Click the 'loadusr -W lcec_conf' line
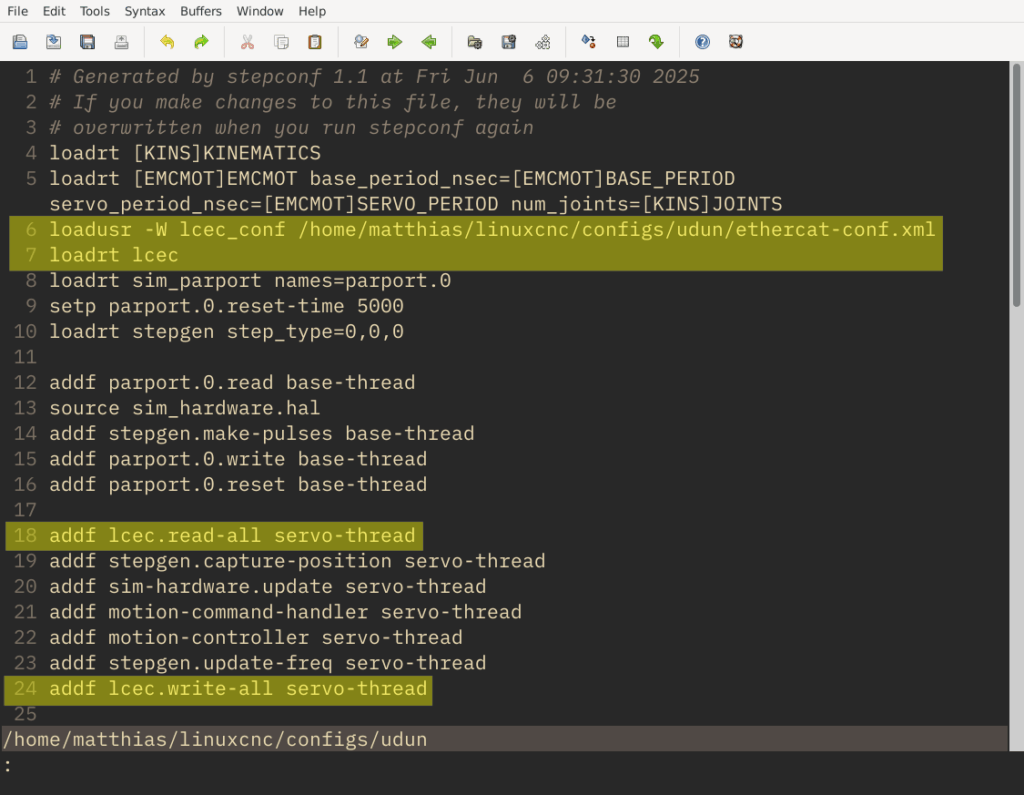The width and height of the screenshot is (1024, 795). click(x=492, y=229)
